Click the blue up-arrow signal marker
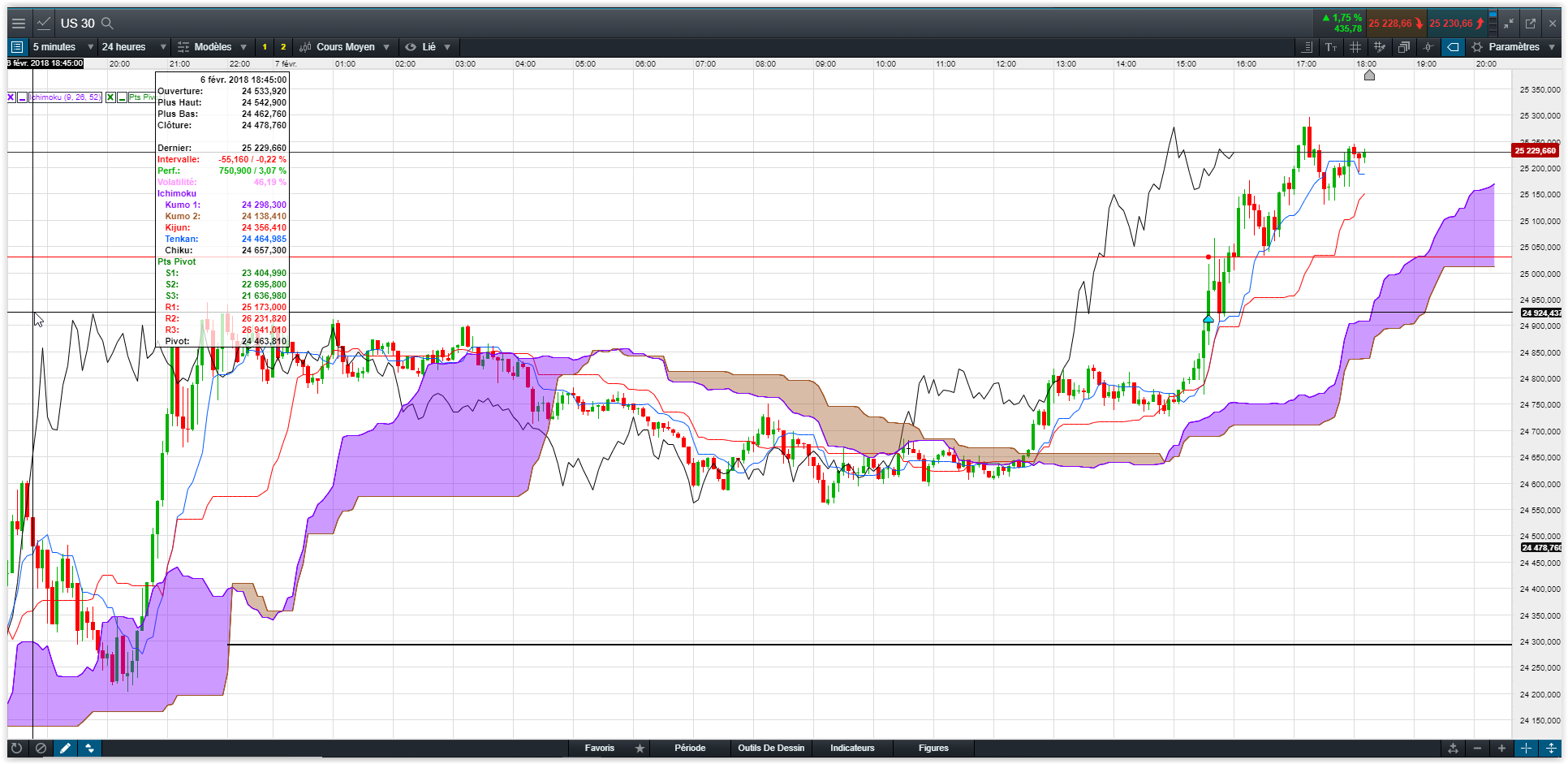The image size is (1568, 764). (1208, 320)
